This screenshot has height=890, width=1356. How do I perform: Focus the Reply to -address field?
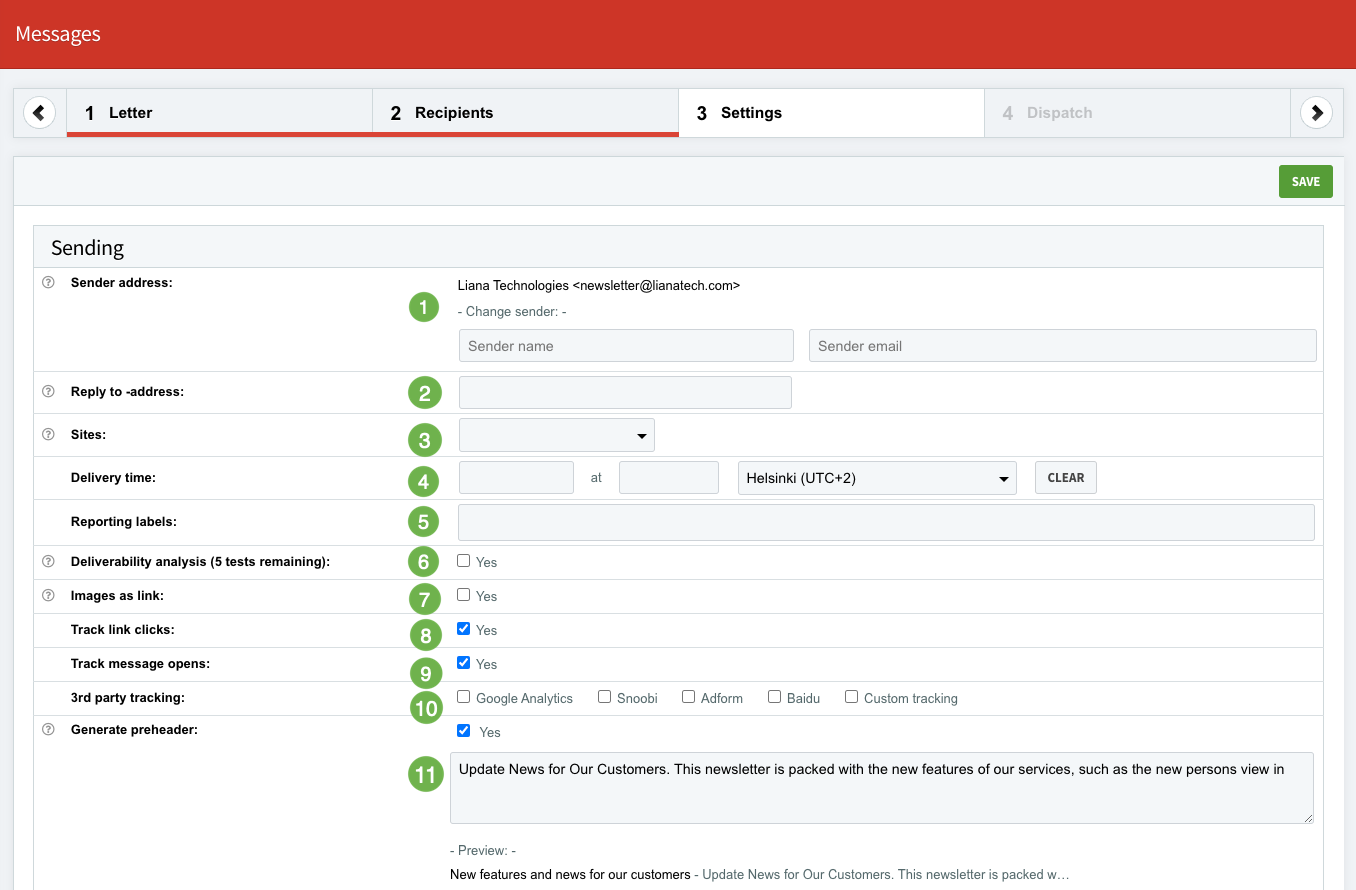[x=625, y=393]
